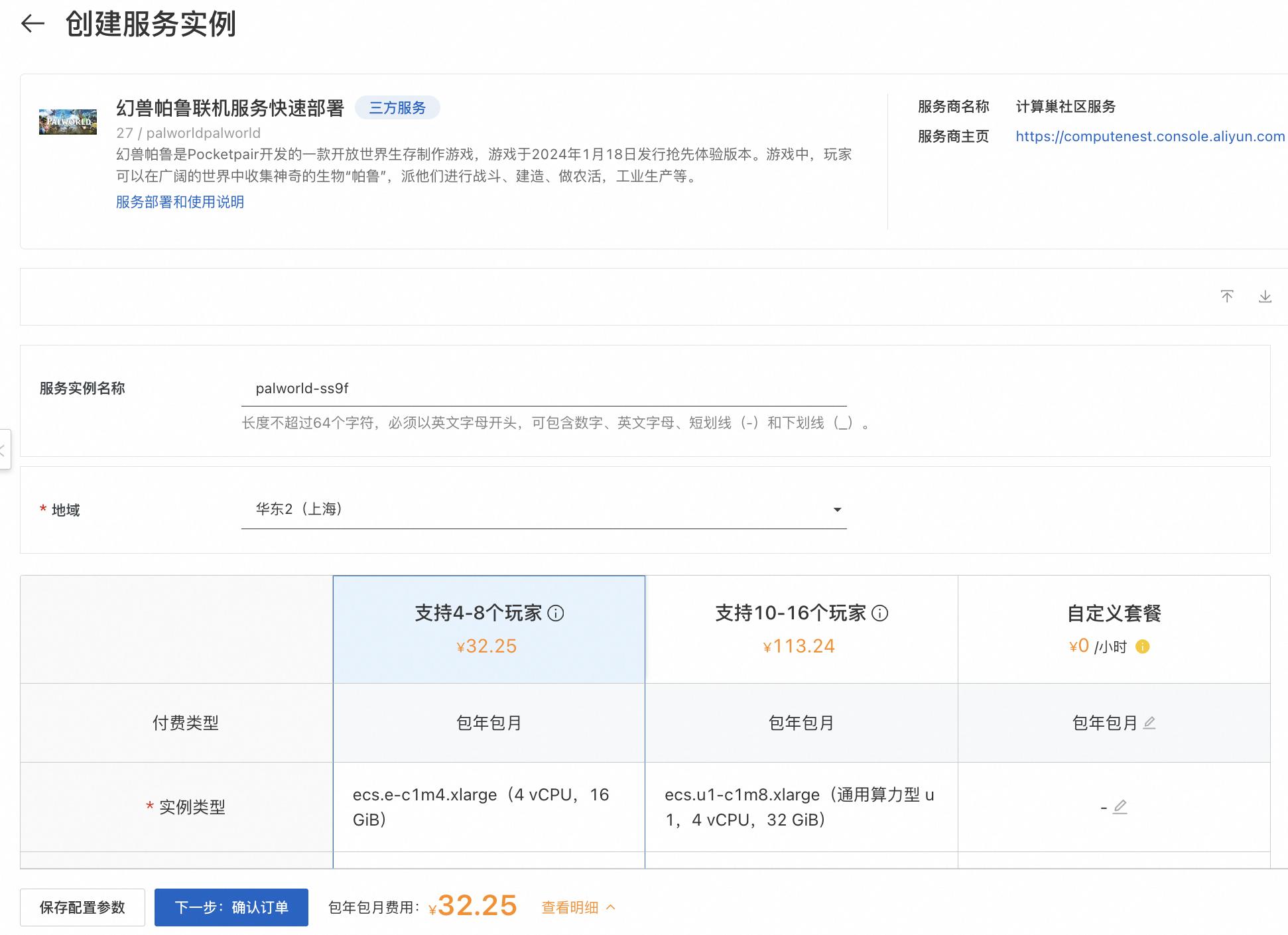Click the 计算巢社区服务 provider name
Image resolution: width=1288 pixels, height=935 pixels.
1066,107
